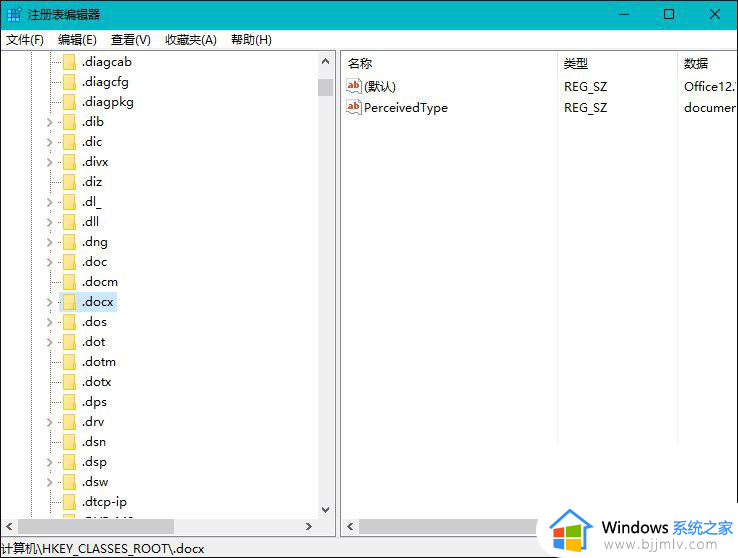Expand the .dot key
738x558 pixels.
(x=49, y=342)
